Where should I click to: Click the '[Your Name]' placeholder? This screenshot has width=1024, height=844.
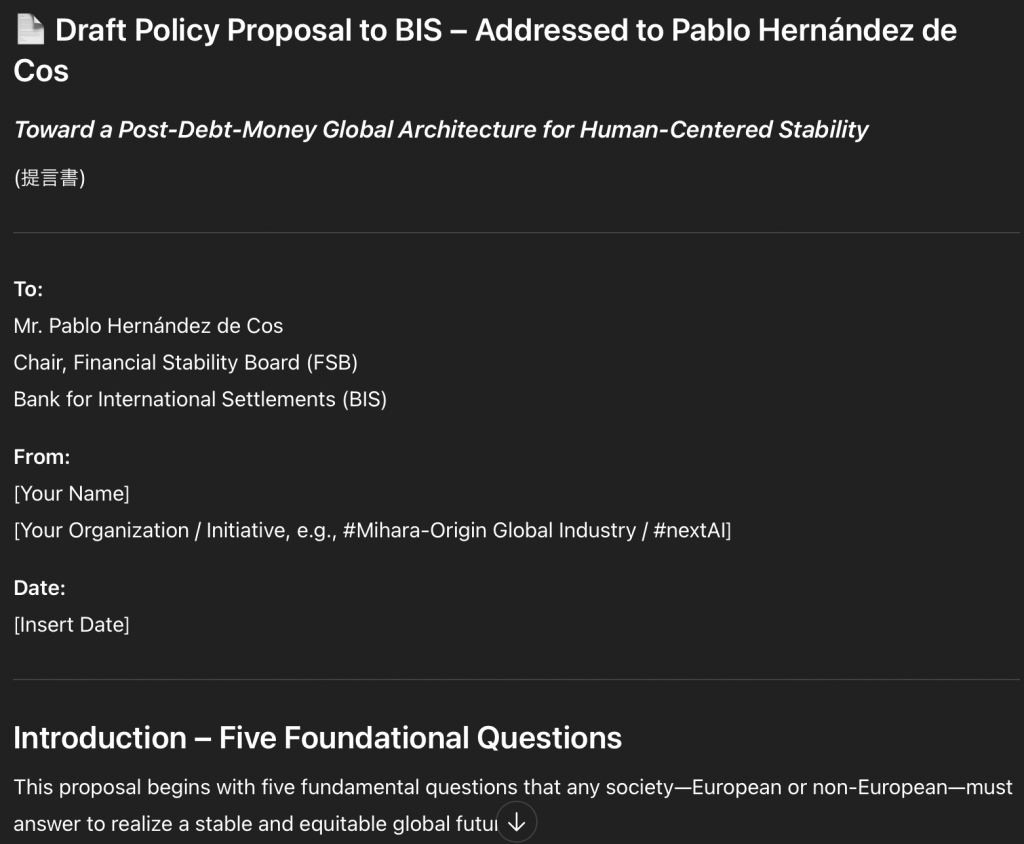[72, 493]
